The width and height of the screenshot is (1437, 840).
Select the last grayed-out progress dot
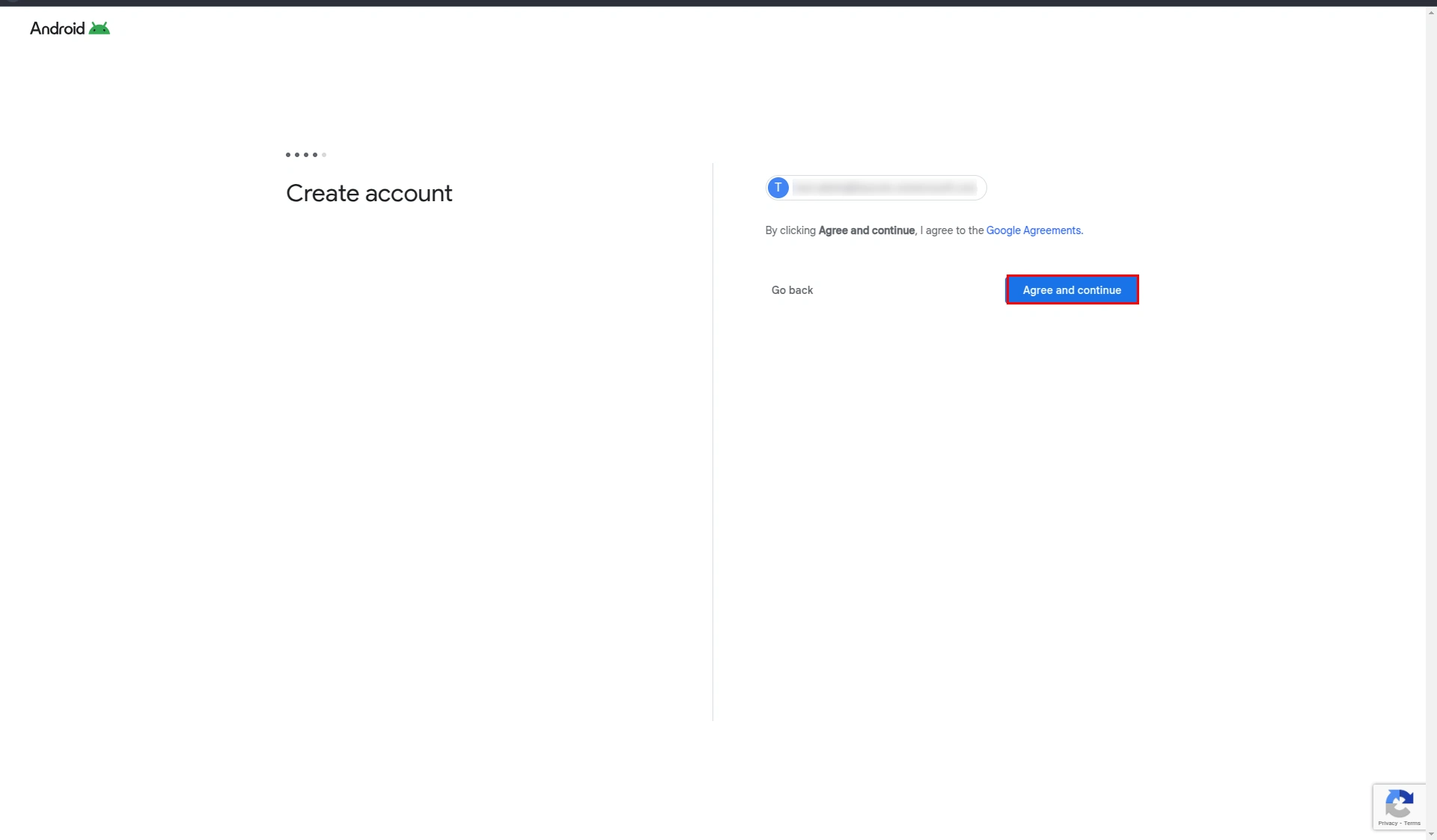323,155
